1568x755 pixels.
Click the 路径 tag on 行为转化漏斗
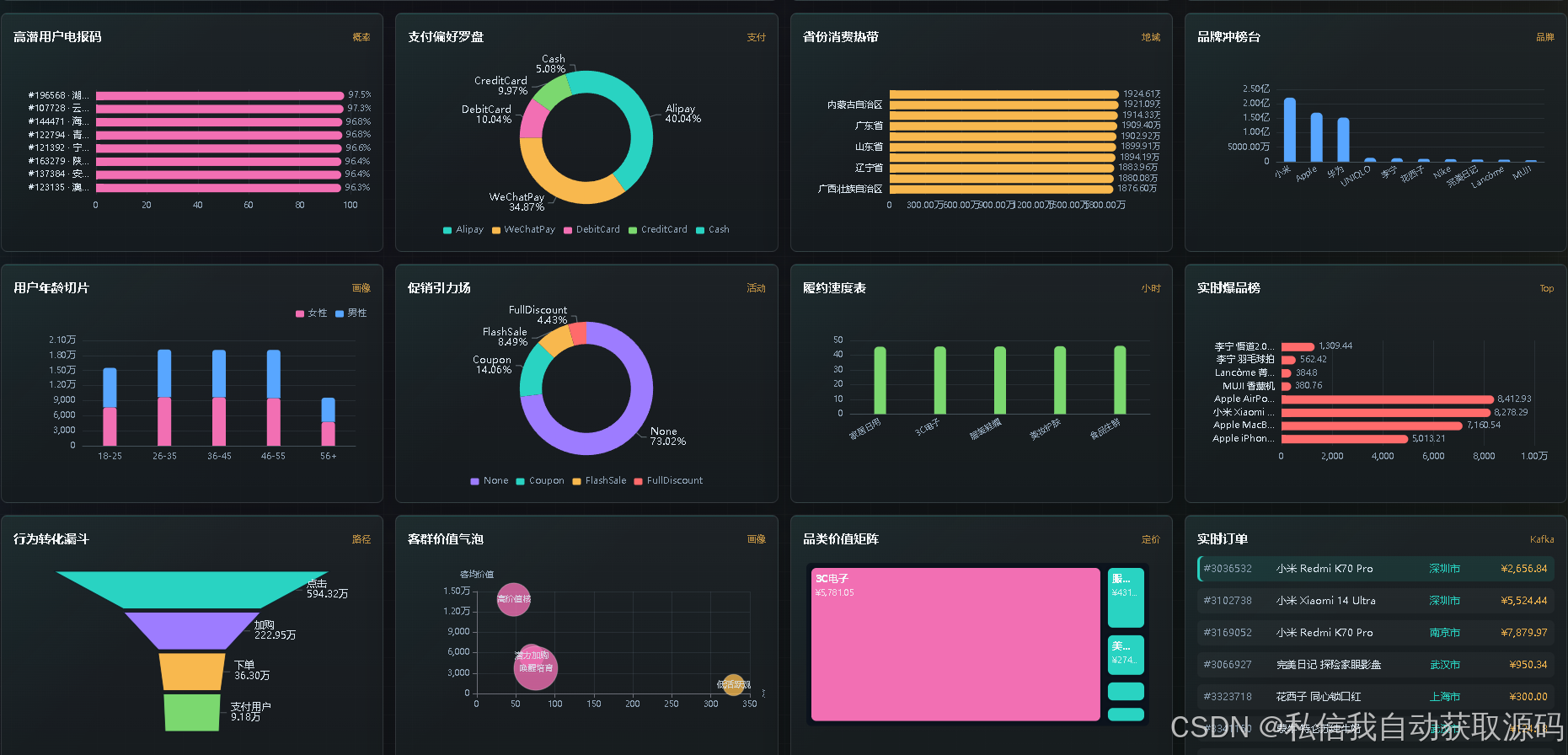coord(361,539)
